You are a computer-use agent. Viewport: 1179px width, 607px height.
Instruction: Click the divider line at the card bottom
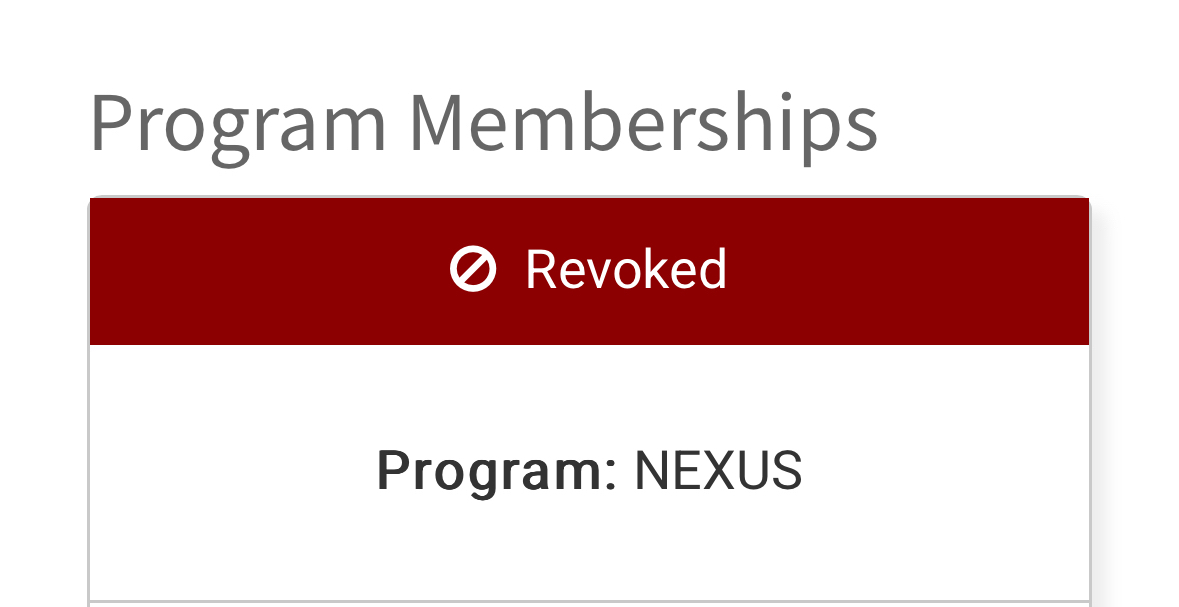(x=588, y=602)
